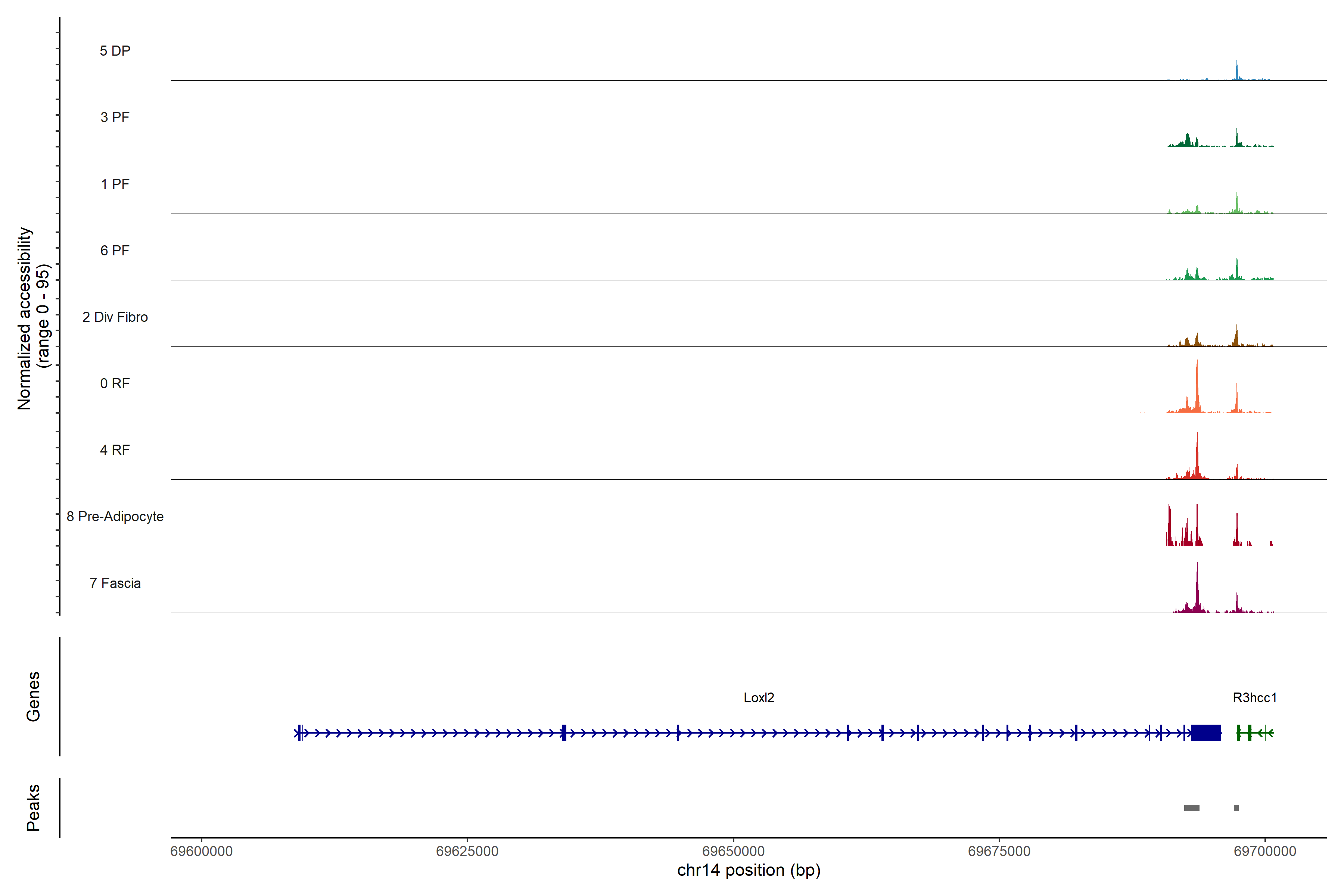The height and width of the screenshot is (896, 1344).
Task: Click the tall orange 0 RF peak
Action: pyautogui.click(x=1197, y=394)
